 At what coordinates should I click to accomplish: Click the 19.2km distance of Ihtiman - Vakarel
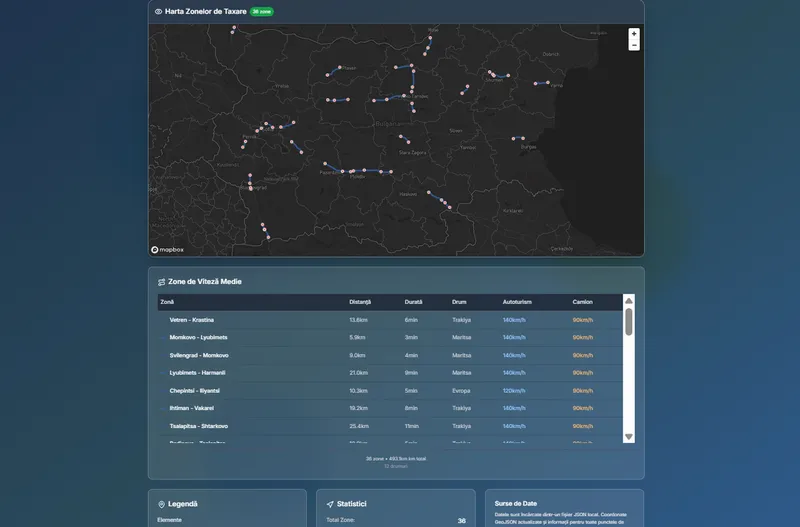click(358, 408)
